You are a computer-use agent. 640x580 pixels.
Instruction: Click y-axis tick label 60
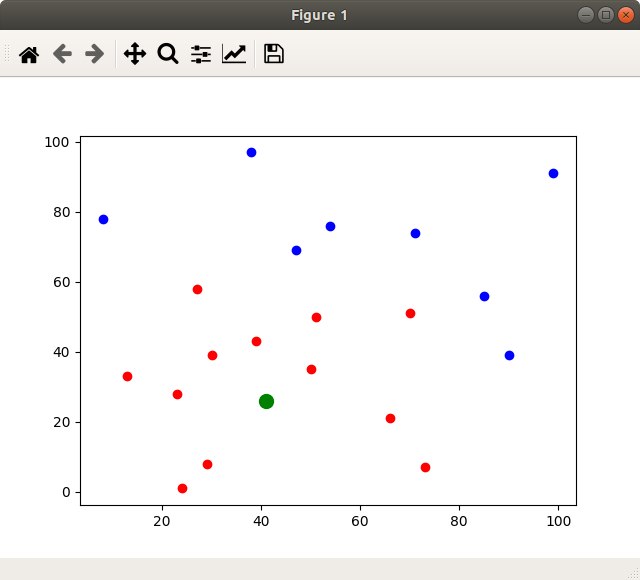(x=61, y=282)
